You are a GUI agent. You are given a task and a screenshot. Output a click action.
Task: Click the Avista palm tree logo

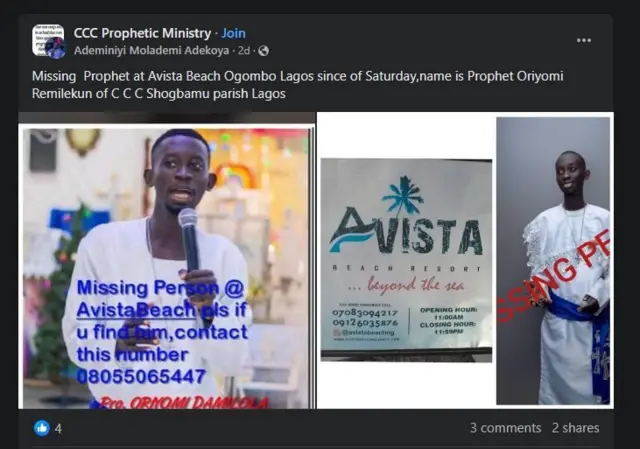point(403,195)
